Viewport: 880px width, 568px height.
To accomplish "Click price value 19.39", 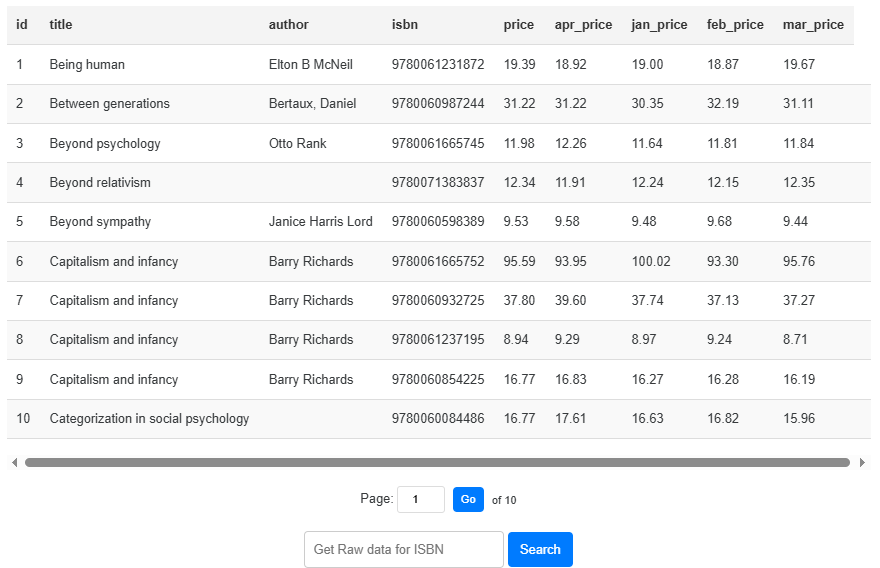I will (x=519, y=65).
